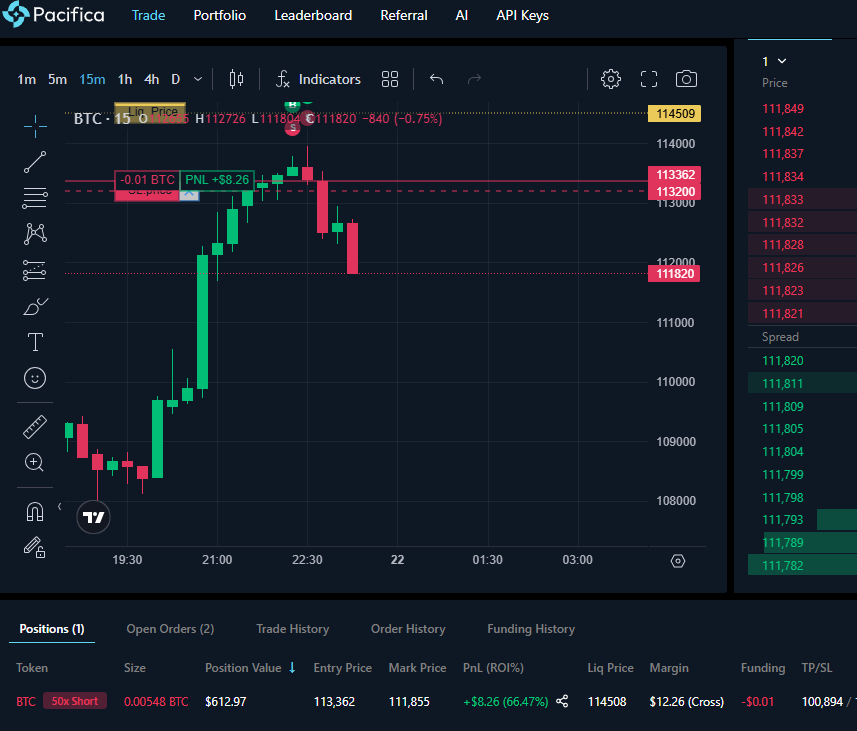Select the ruler measure tool
Image resolution: width=857 pixels, height=731 pixels.
(x=35, y=427)
